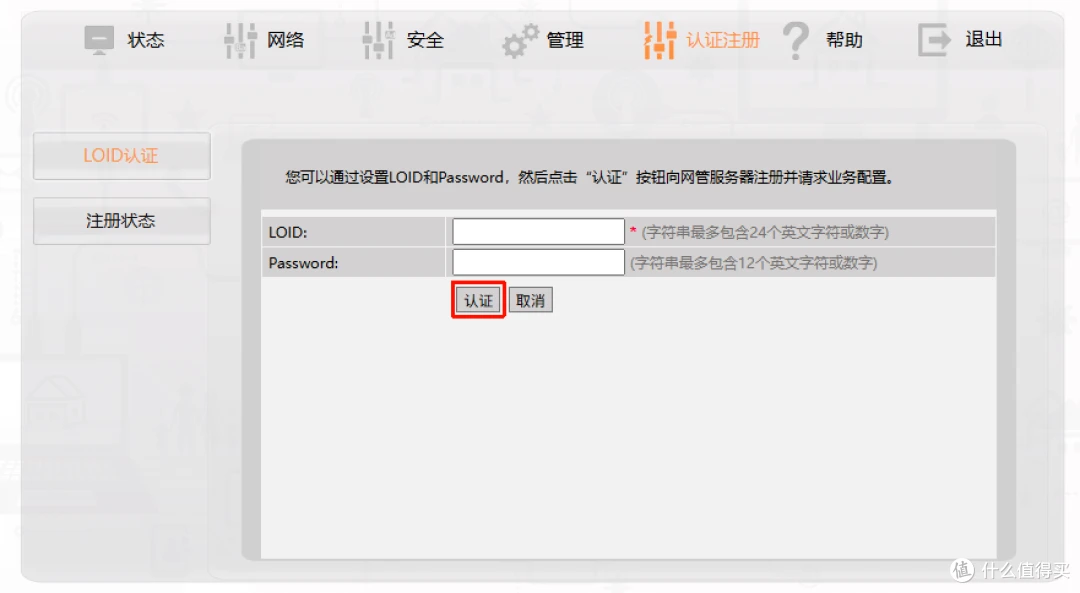Click the 管理 gears icon
Viewport: 1080px width, 593px height.
click(x=520, y=41)
